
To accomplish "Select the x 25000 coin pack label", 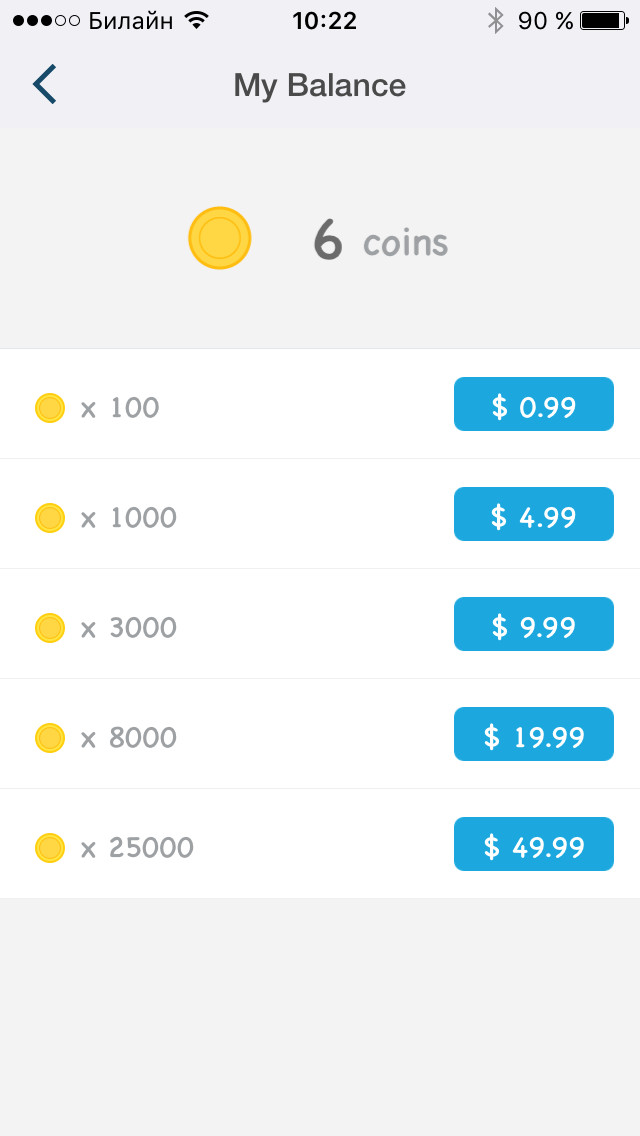I will click(137, 848).
